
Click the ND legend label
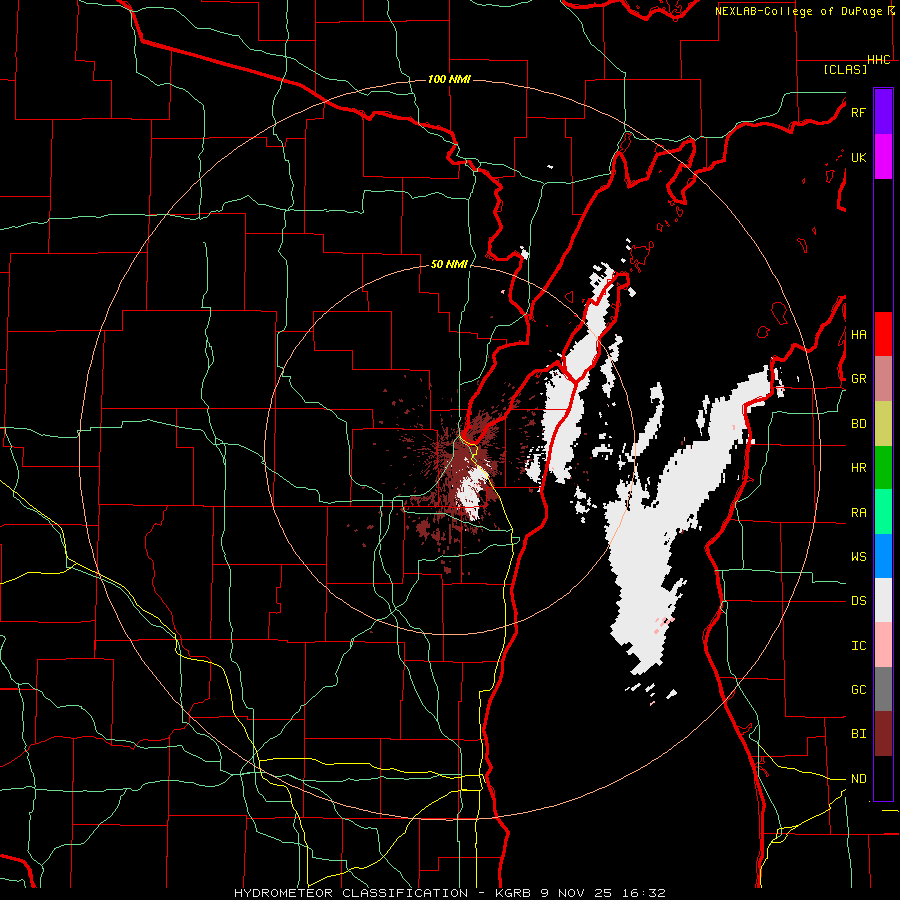(x=858, y=779)
